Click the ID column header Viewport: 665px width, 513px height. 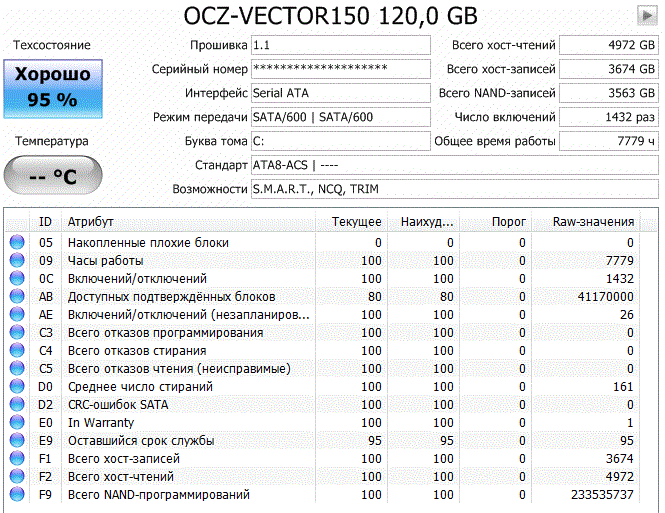pyautogui.click(x=45, y=222)
